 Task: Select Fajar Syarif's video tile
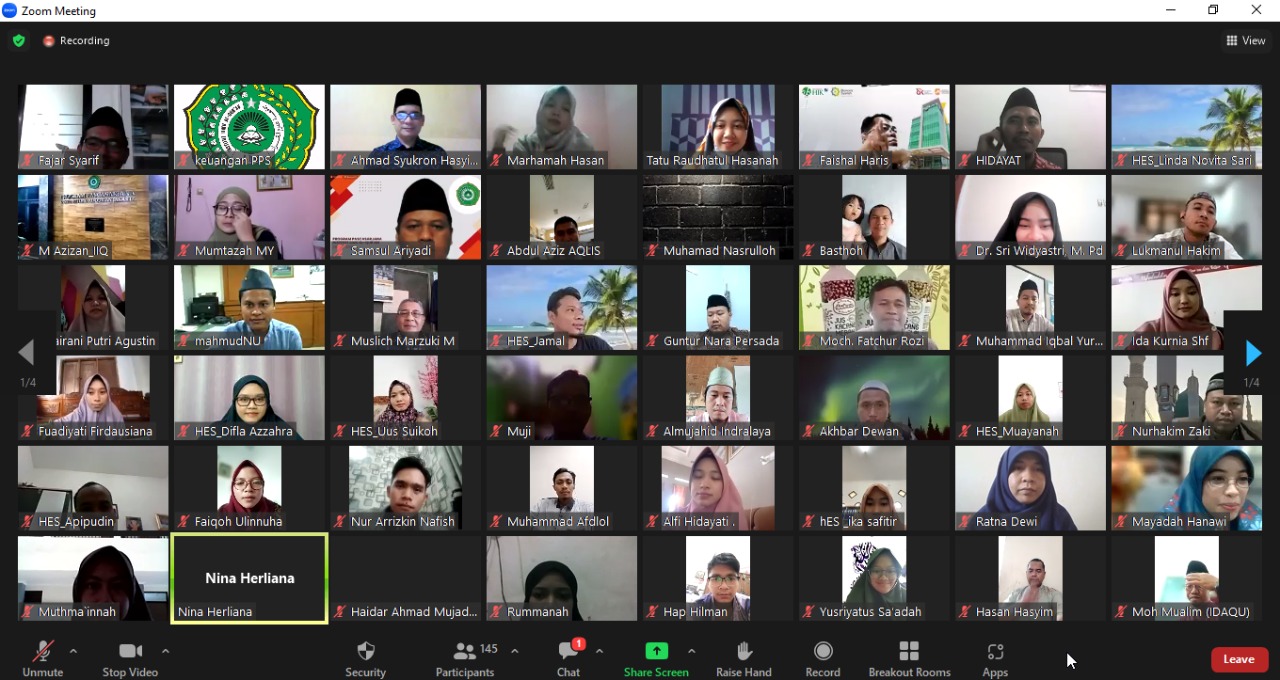[x=93, y=127]
